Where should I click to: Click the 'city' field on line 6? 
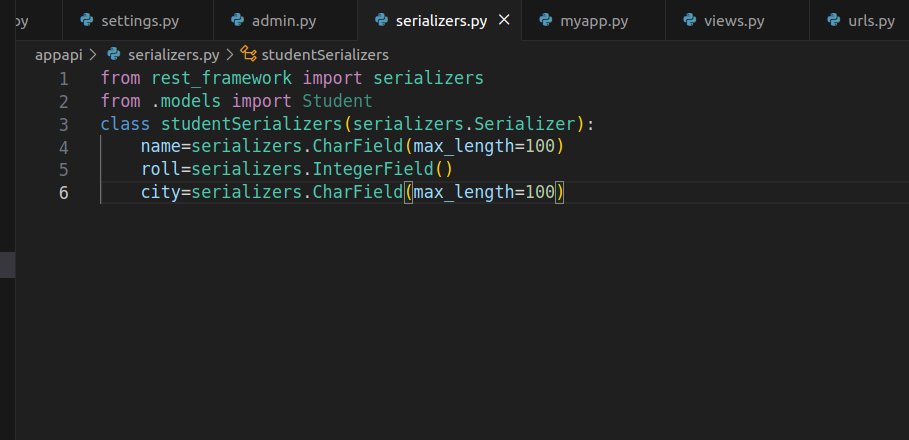coord(161,192)
